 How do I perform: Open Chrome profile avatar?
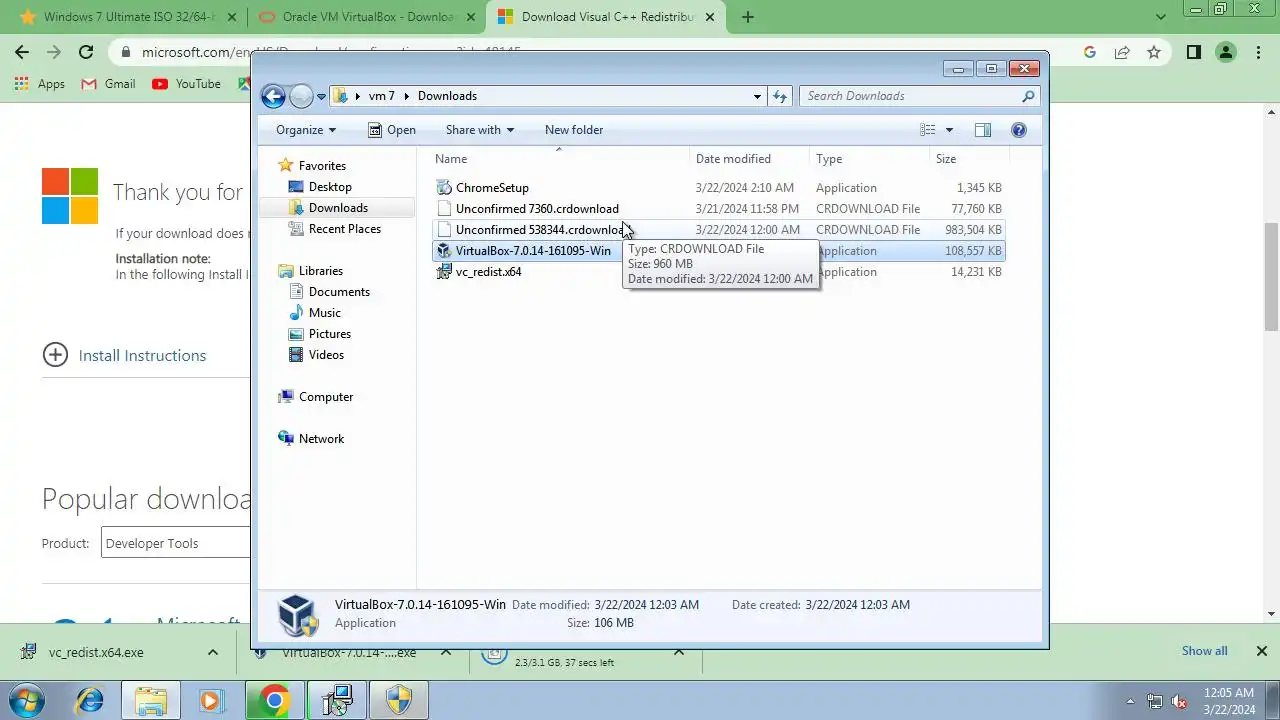(x=1226, y=52)
